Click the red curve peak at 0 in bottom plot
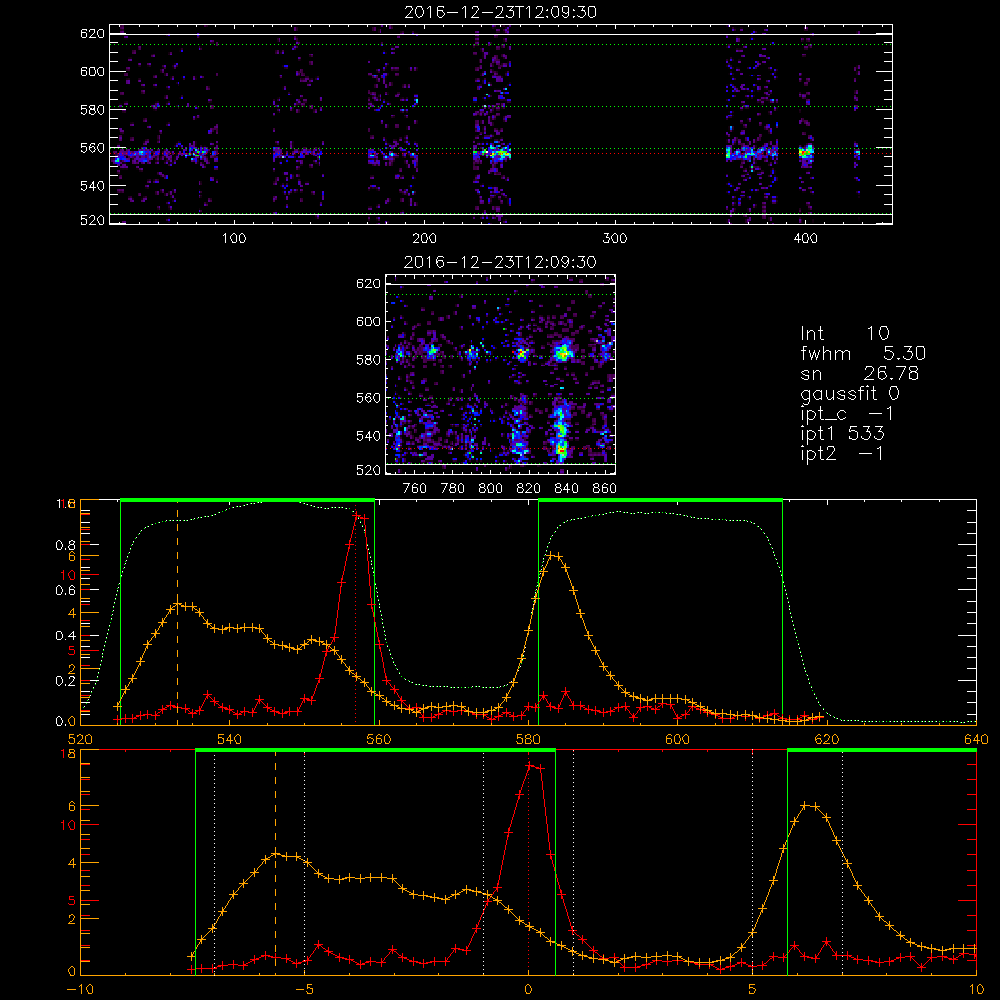 pos(531,765)
